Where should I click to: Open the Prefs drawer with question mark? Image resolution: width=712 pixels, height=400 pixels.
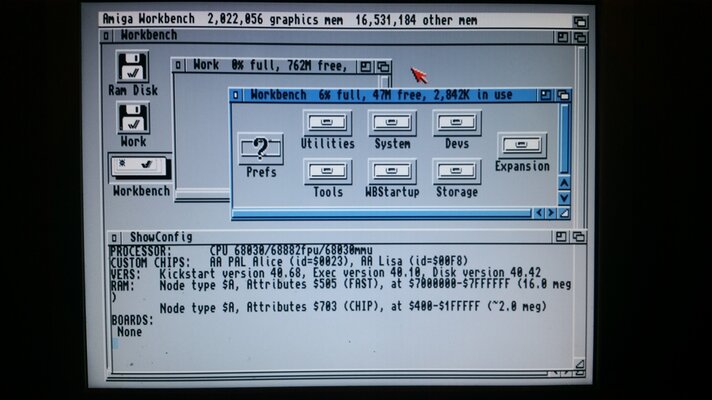click(x=261, y=150)
